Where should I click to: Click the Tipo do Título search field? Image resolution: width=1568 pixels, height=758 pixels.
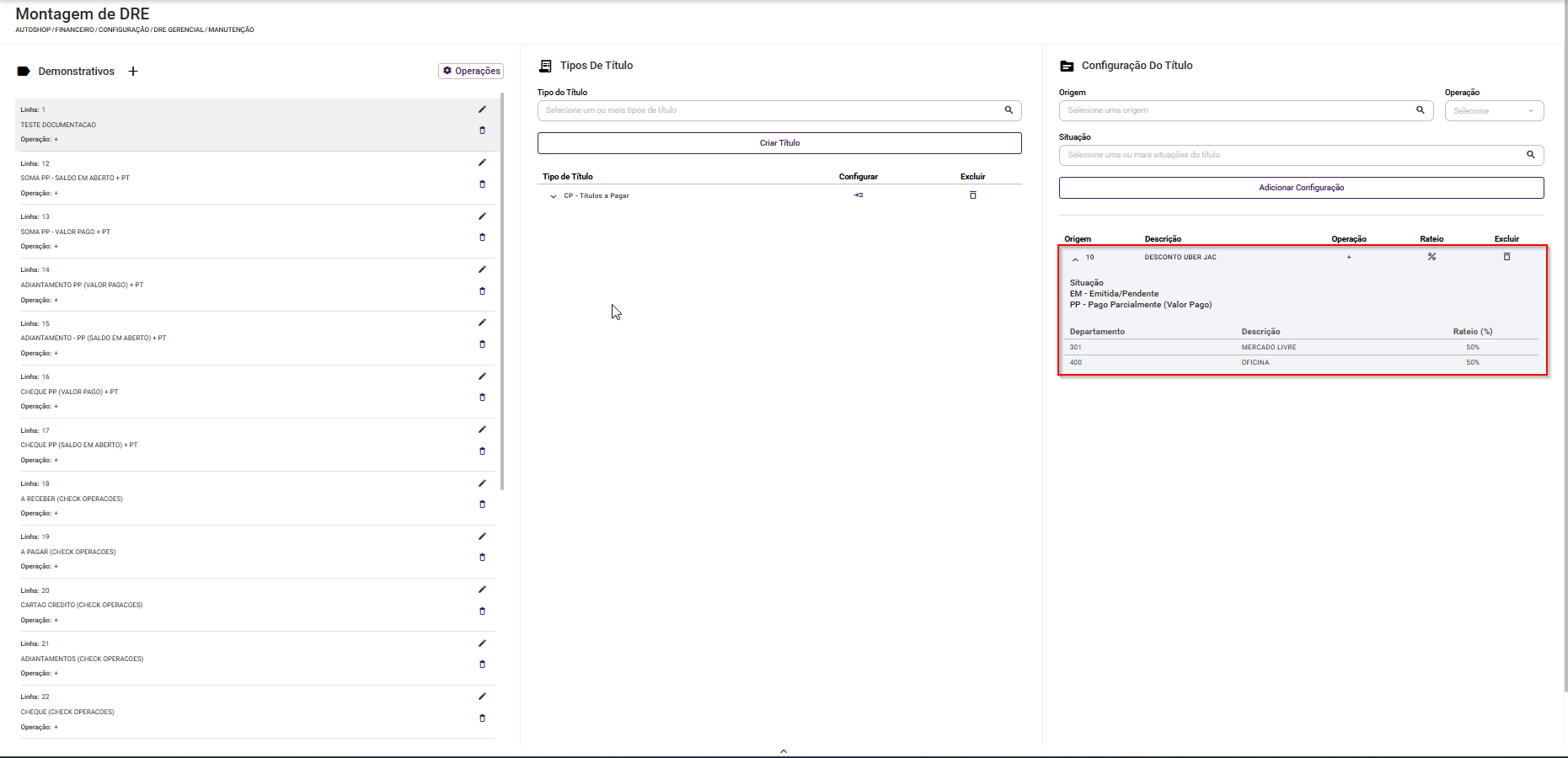pyautogui.click(x=779, y=110)
